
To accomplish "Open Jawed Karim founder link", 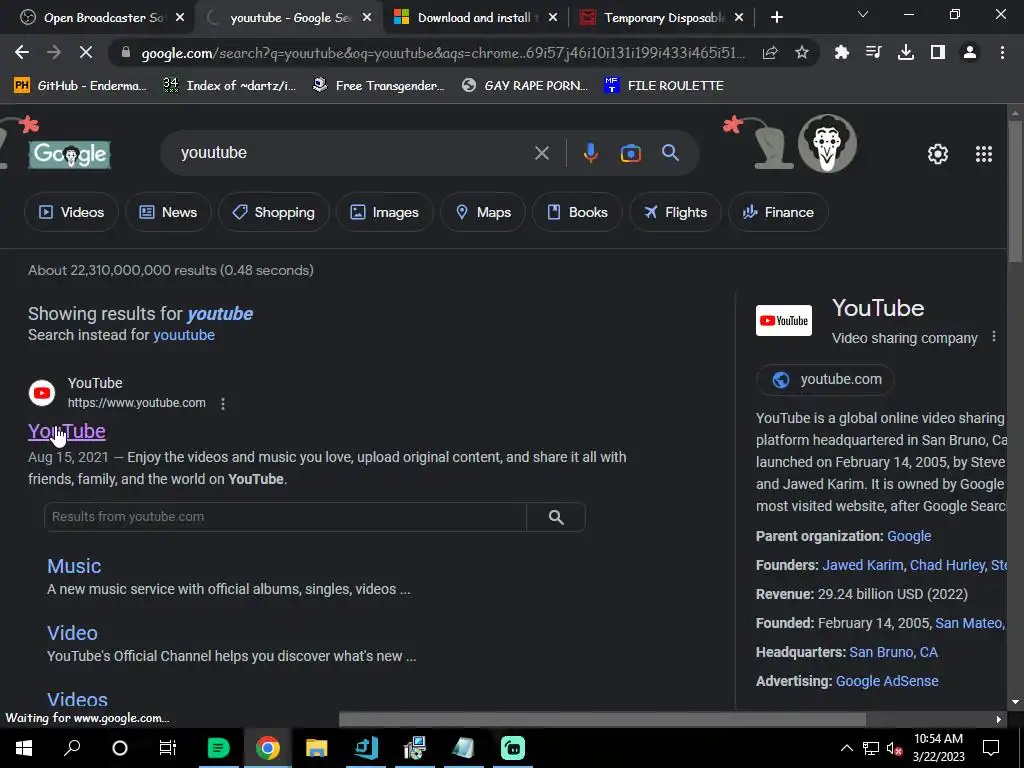I will click(862, 566).
